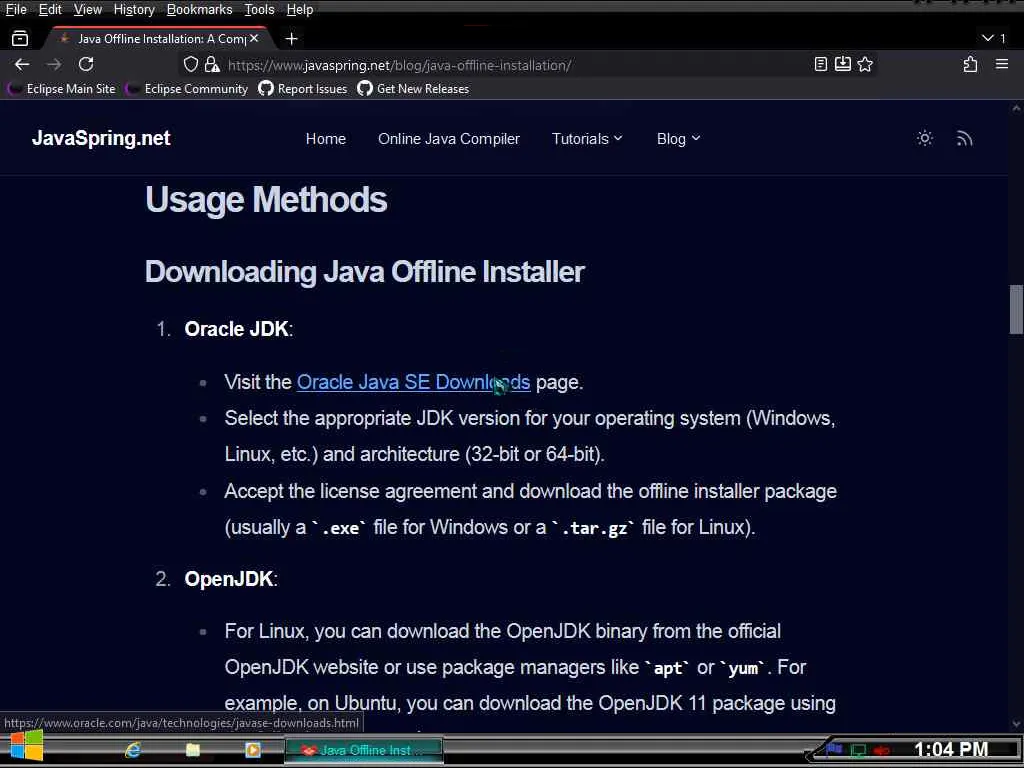Close the Java Offline Installation tab
Viewport: 1024px width, 768px height.
tap(254, 39)
